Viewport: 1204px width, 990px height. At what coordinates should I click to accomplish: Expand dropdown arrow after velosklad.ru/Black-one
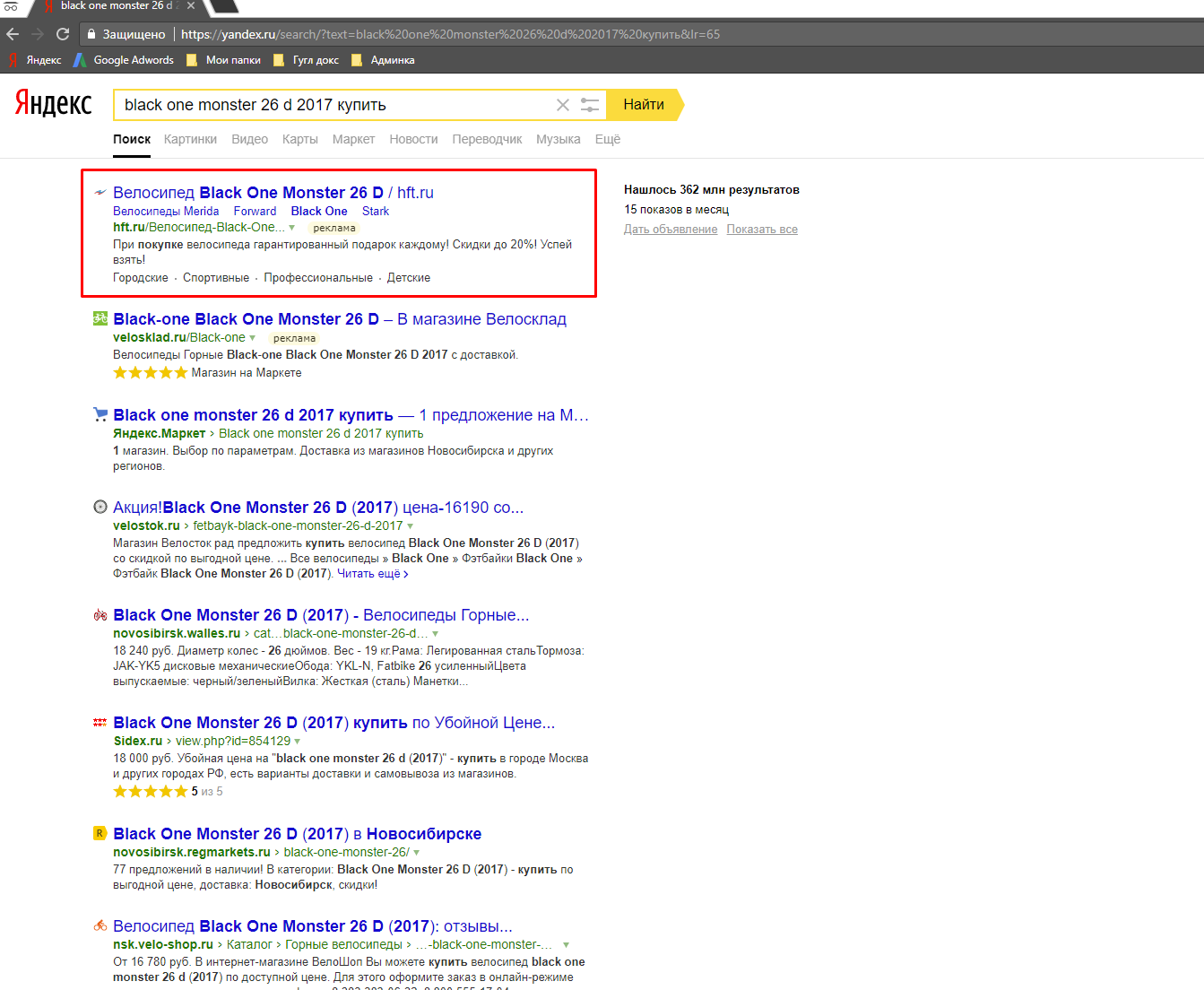coord(252,338)
